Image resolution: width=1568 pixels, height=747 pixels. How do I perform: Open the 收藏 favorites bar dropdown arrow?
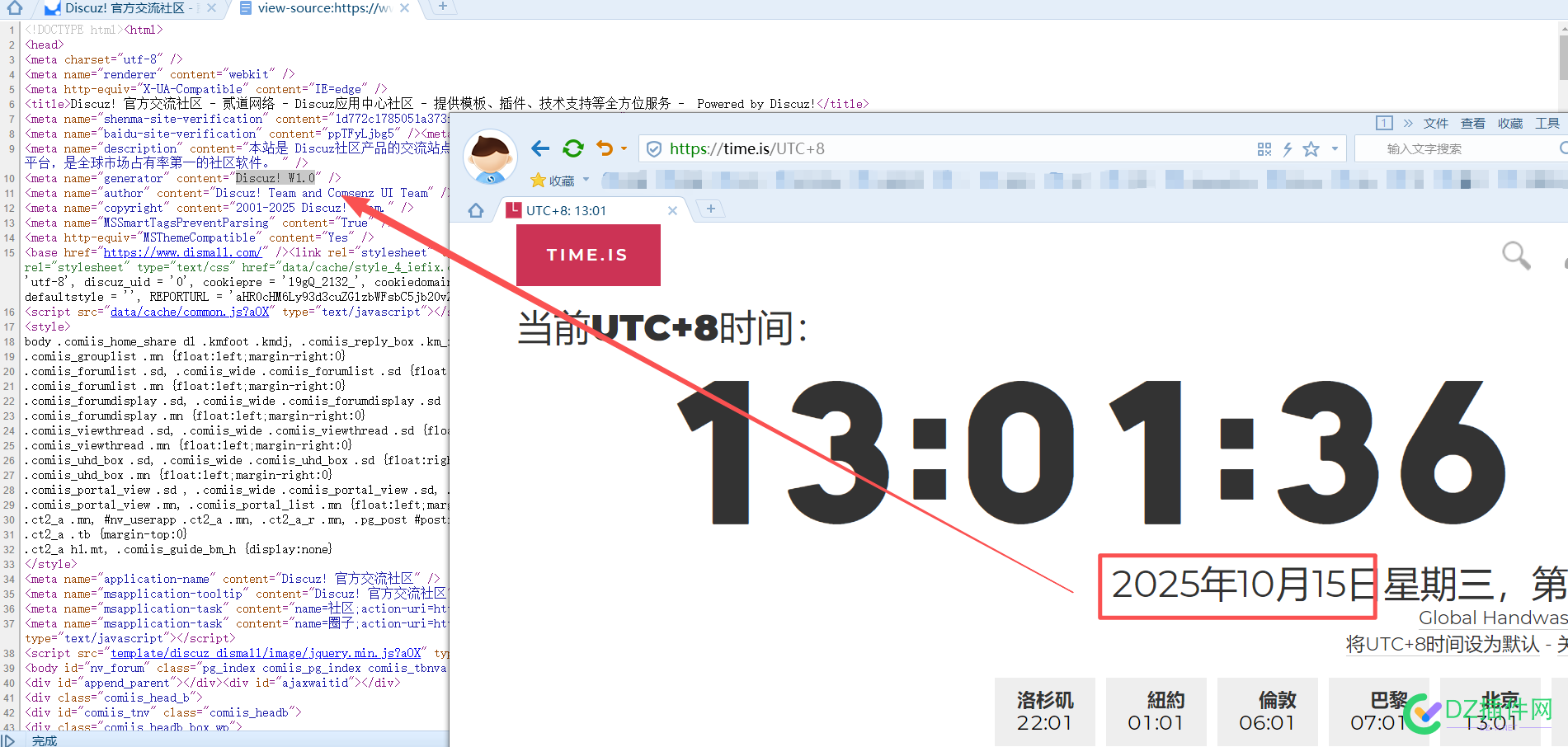click(586, 180)
